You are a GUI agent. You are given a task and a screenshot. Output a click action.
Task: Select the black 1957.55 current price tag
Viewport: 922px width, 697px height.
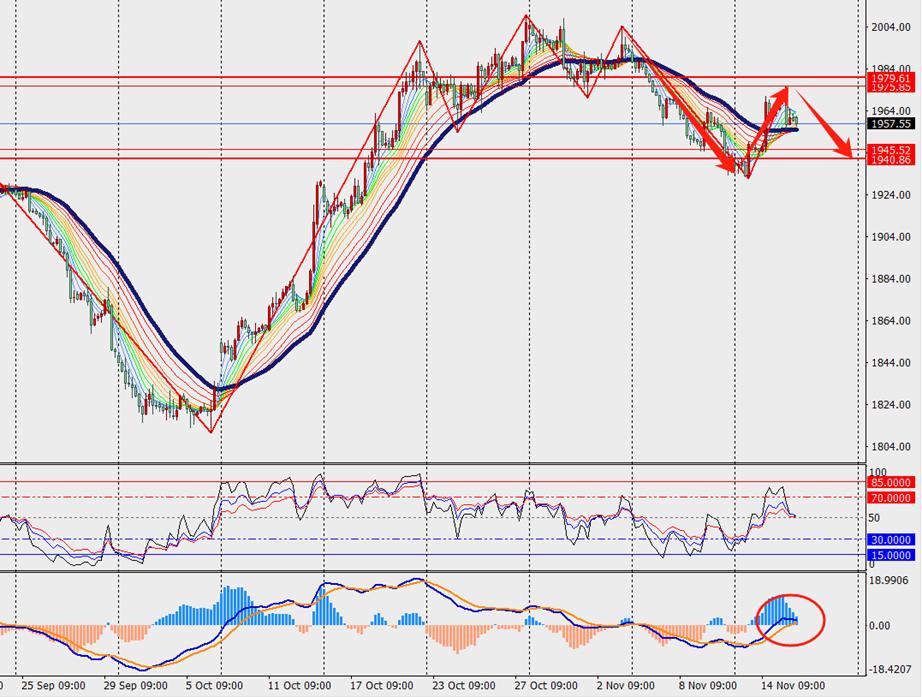(891, 124)
